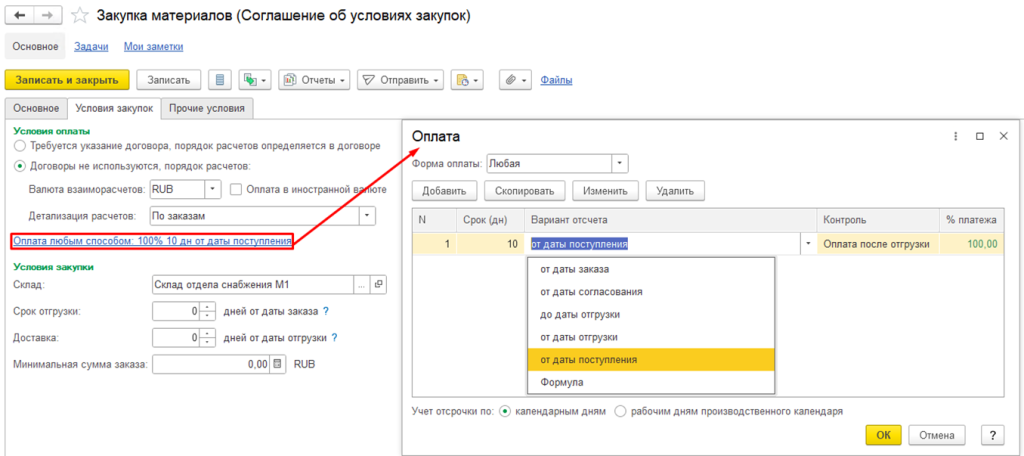The image size is (1024, 456).
Task: Click the Срок (дн) cell value 10
Action: (x=490, y=244)
